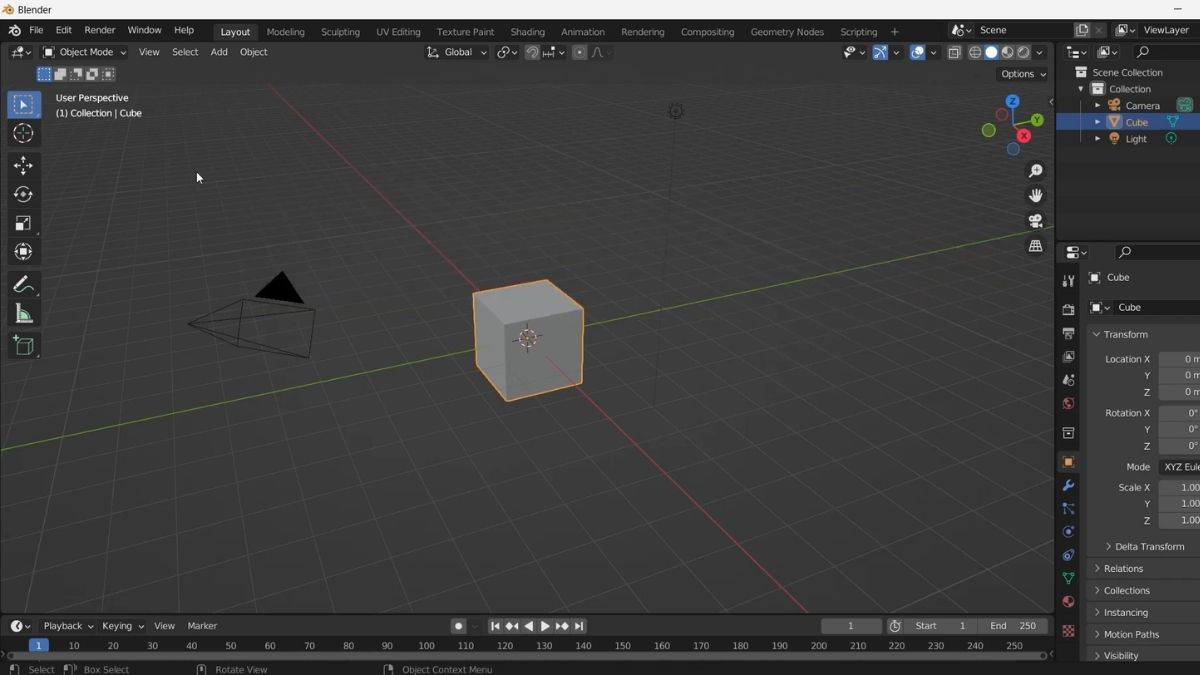1200x675 pixels.
Task: Open the Playback dropdown in timeline
Action: (x=68, y=626)
